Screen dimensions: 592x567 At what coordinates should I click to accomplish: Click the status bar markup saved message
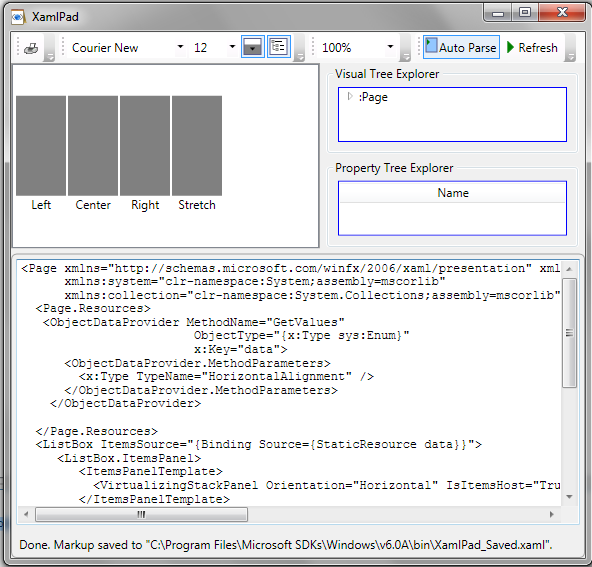click(286, 545)
